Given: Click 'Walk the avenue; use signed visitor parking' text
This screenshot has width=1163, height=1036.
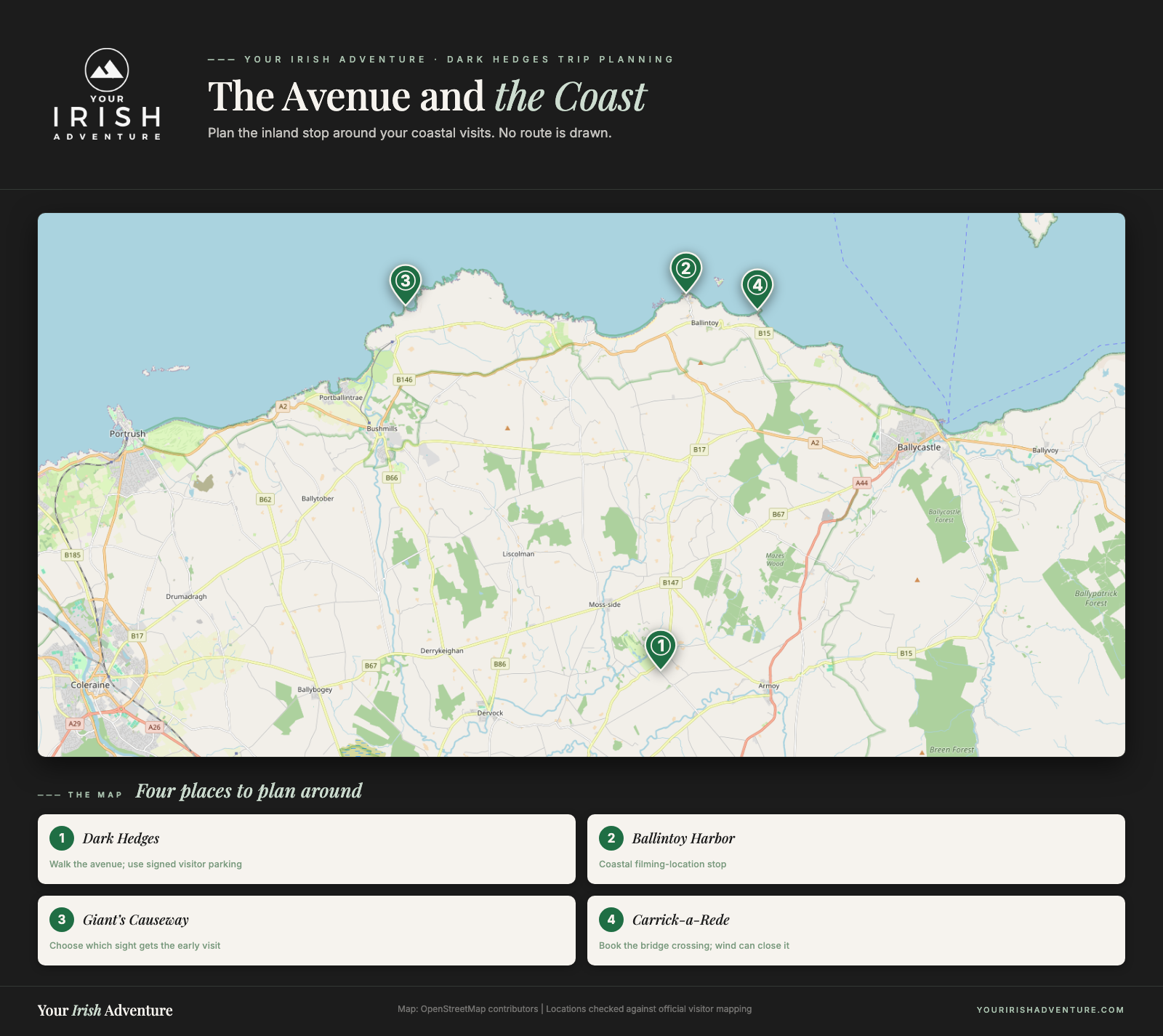Looking at the screenshot, I should 145,864.
